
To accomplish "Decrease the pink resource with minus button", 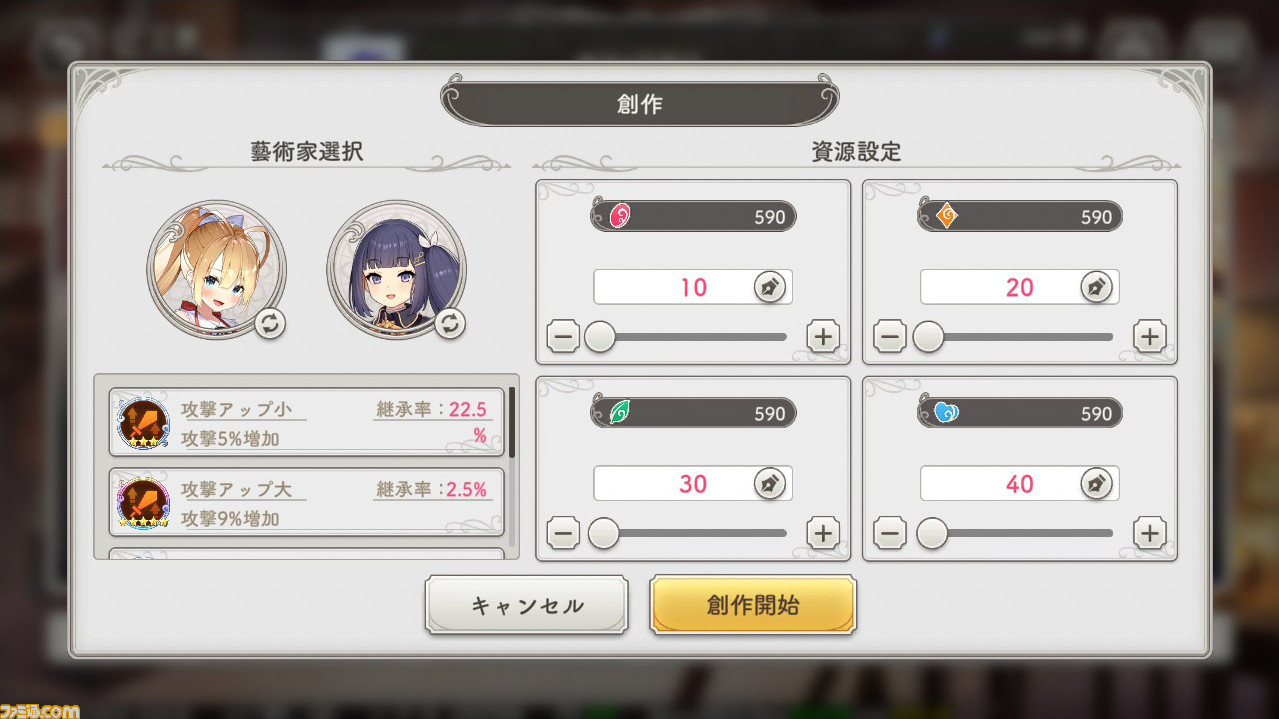I will click(x=564, y=337).
